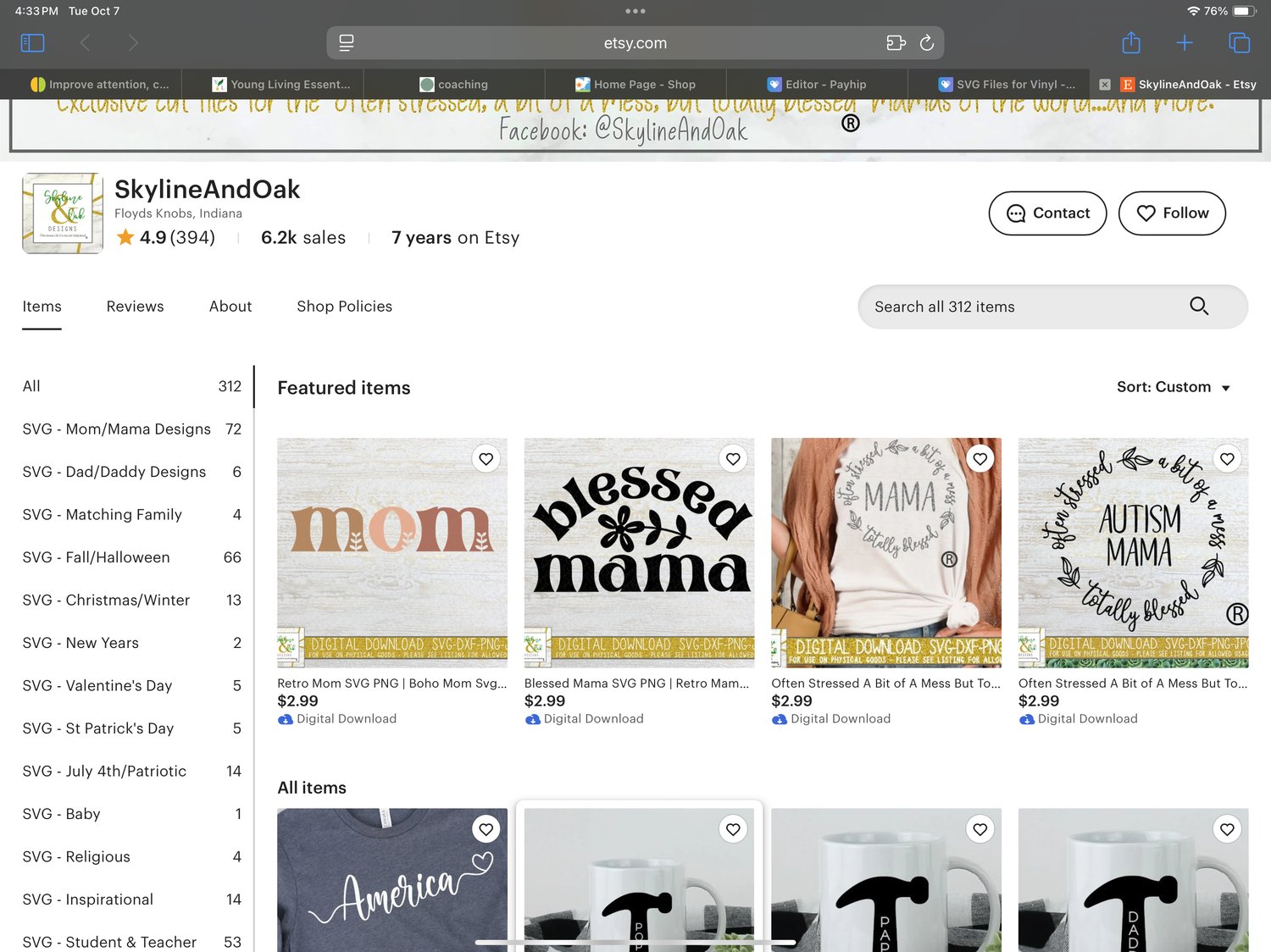
Task: Filter by SVG - St Patrick's Day
Action: pos(132,728)
